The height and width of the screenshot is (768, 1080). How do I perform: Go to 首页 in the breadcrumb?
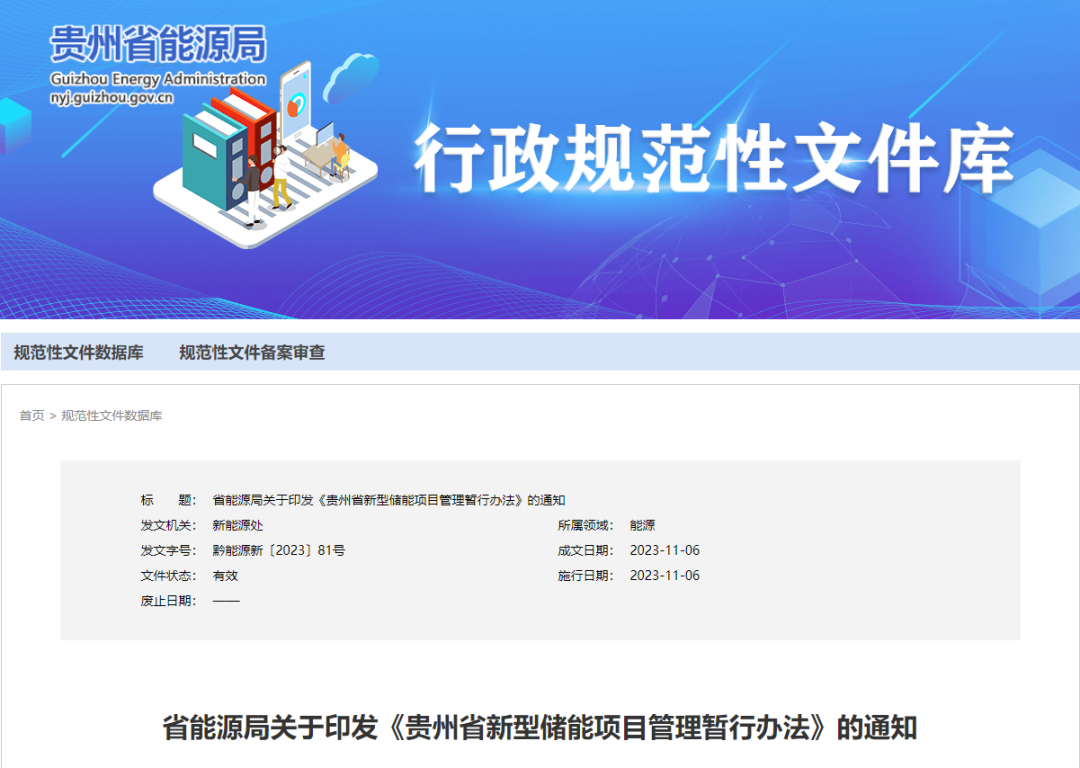click(x=32, y=415)
